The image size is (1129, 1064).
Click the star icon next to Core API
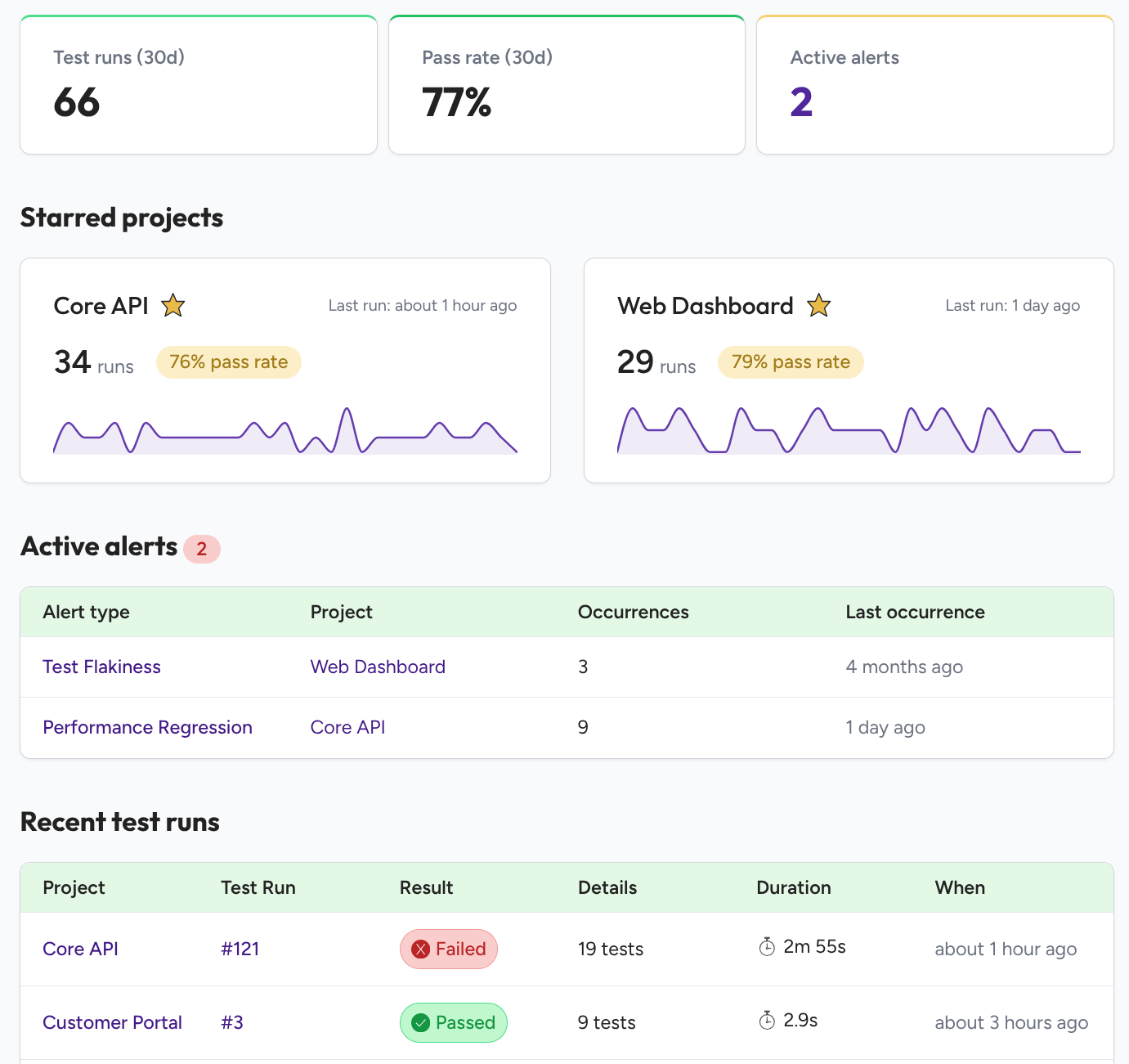click(x=172, y=305)
